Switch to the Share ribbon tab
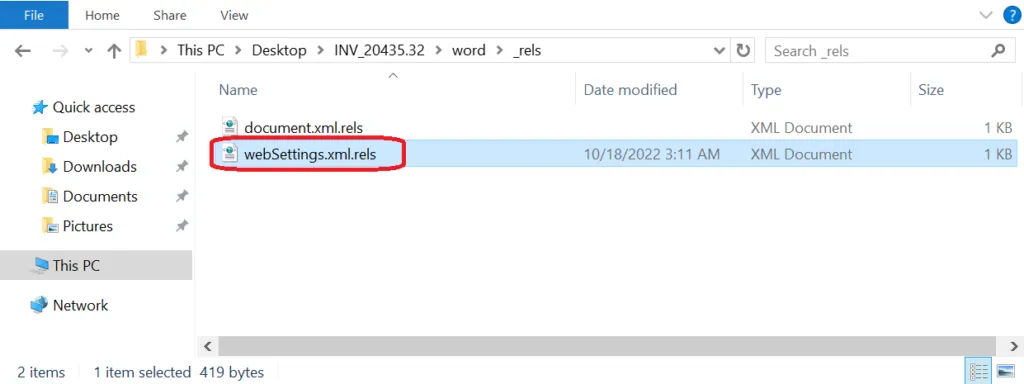 pos(170,16)
